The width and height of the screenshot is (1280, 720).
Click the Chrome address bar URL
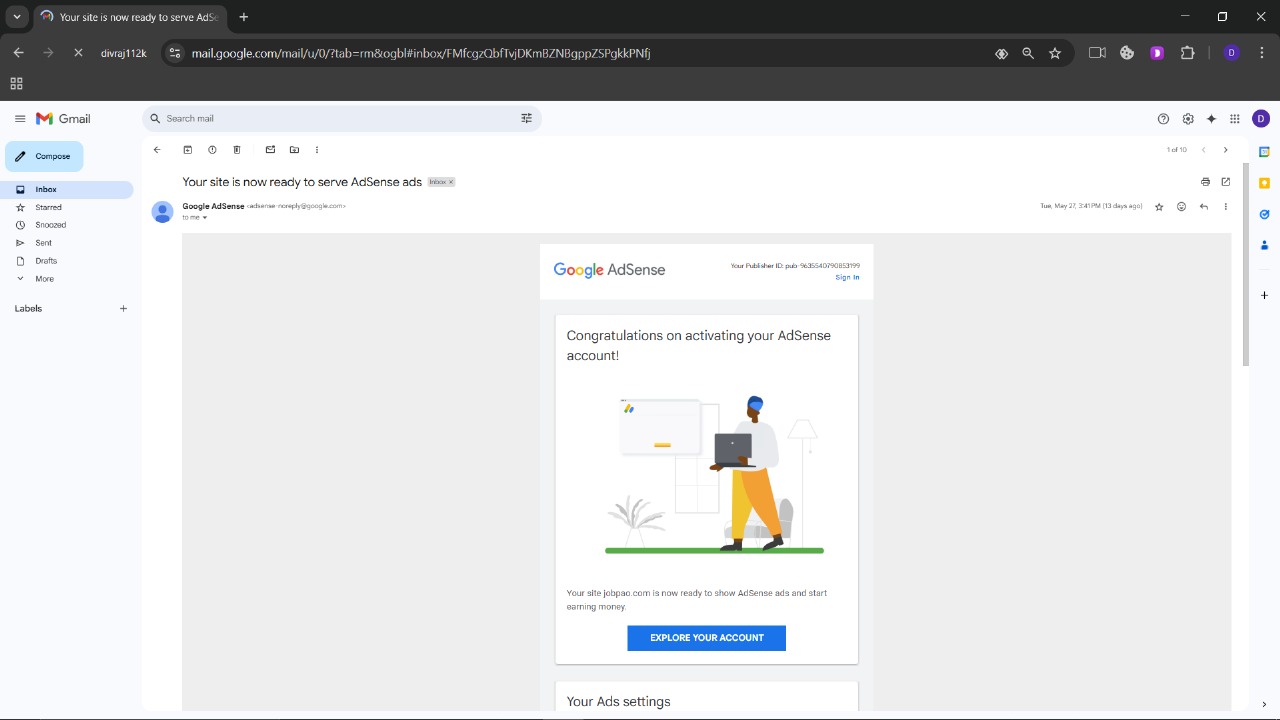point(421,53)
